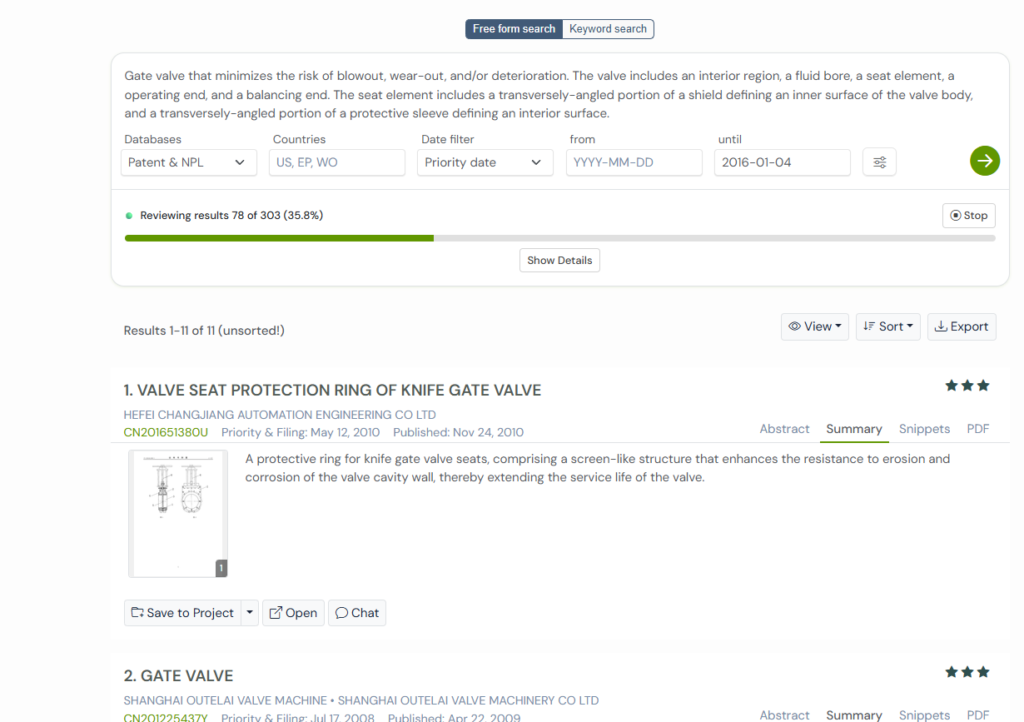
Task: Expand Save to Project dropdown arrow
Action: 250,613
